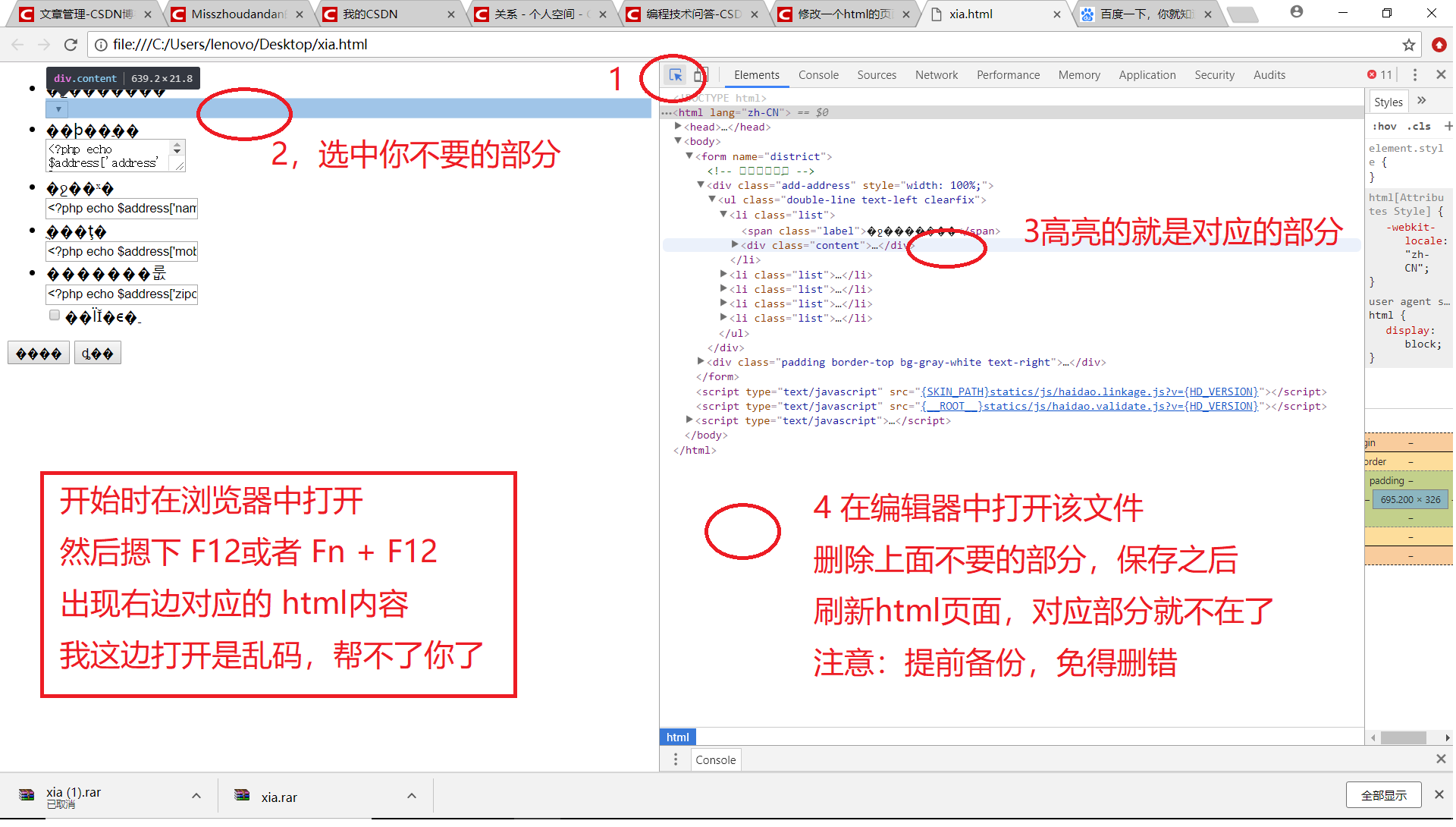The width and height of the screenshot is (1456, 827).
Task: Switch to the Audits tab
Action: (1269, 75)
